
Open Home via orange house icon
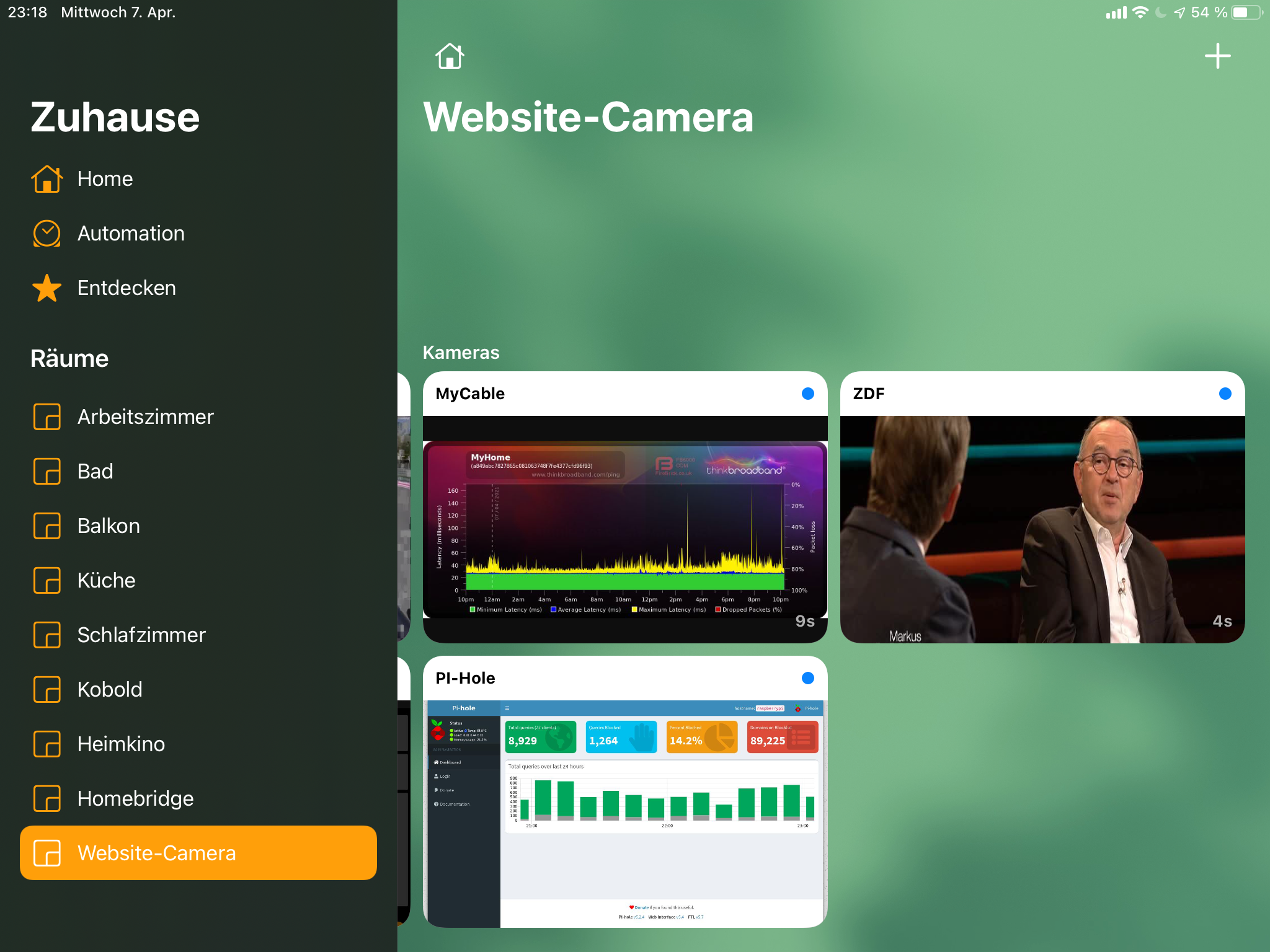[x=47, y=179]
